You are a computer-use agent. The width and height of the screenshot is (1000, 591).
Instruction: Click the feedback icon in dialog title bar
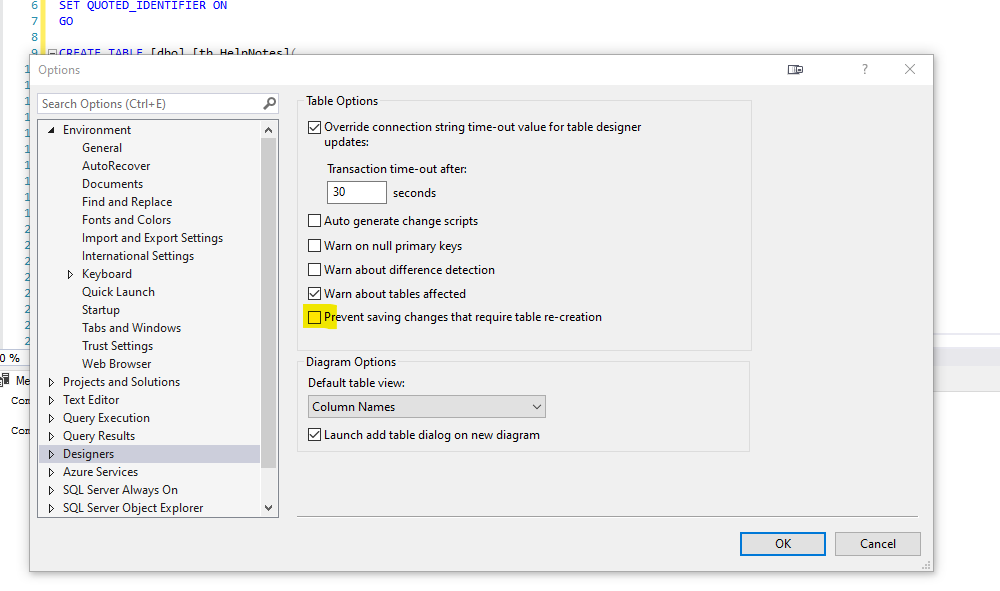click(795, 70)
